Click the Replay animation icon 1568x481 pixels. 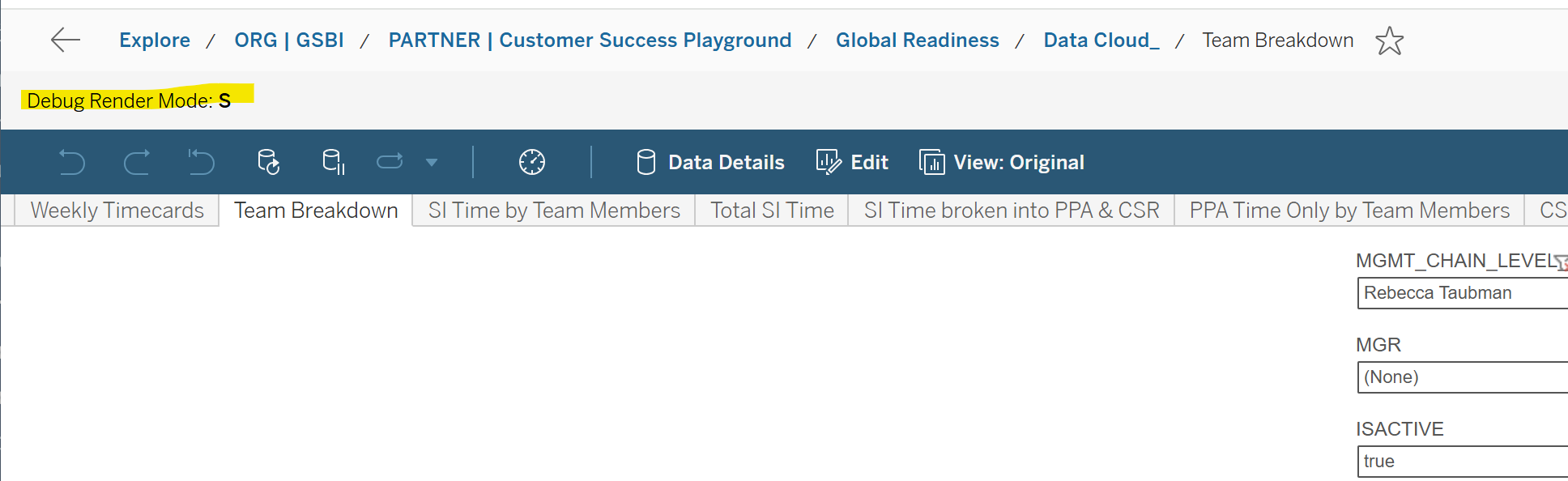coord(390,163)
